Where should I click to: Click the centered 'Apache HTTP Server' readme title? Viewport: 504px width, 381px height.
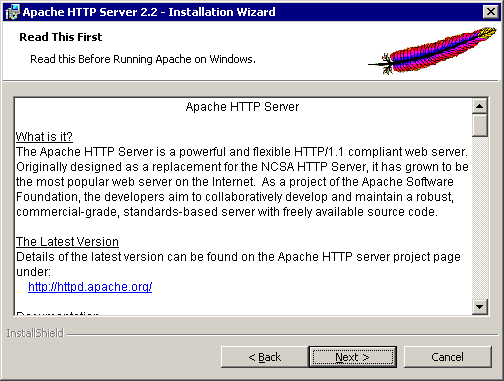point(242,107)
